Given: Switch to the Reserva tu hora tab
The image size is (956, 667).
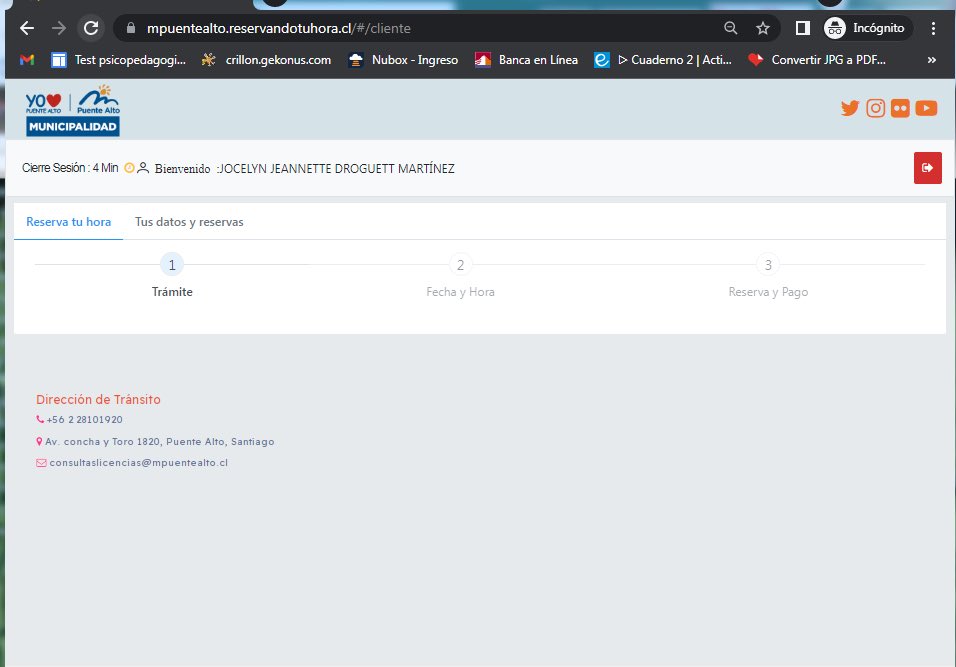Looking at the screenshot, I should (68, 222).
